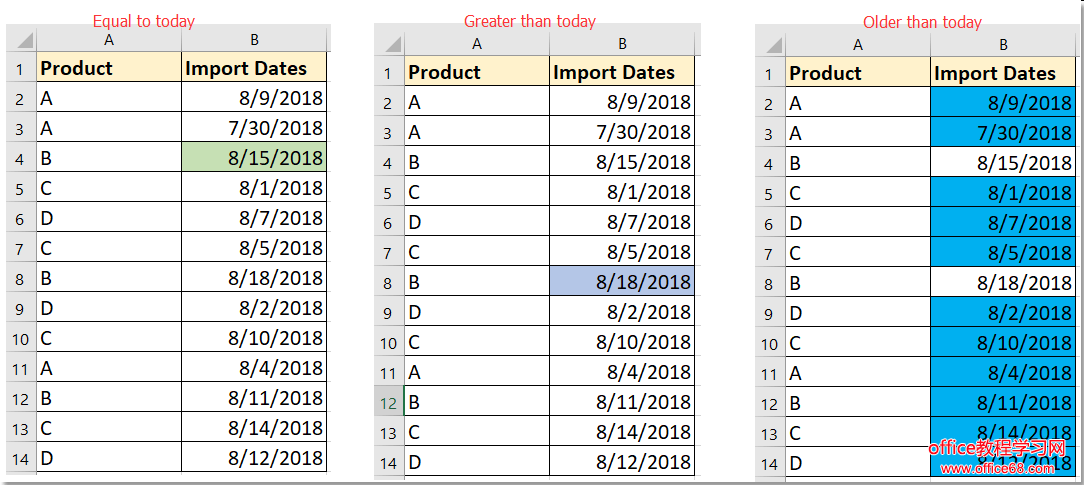The height and width of the screenshot is (485, 1084).
Task: Select row 12 header in the middle table
Action: 389,402
